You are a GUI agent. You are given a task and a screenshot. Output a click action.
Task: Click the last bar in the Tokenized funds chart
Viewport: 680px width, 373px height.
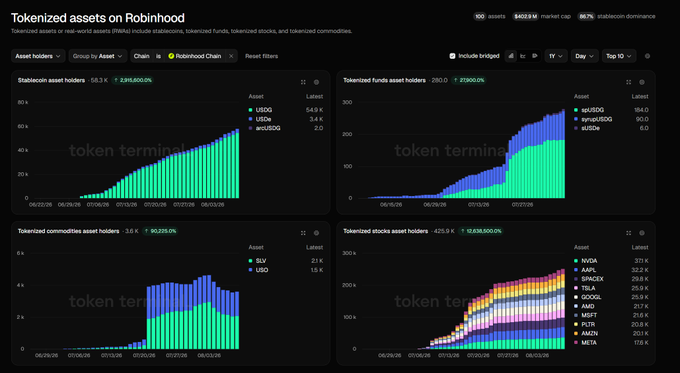click(563, 154)
